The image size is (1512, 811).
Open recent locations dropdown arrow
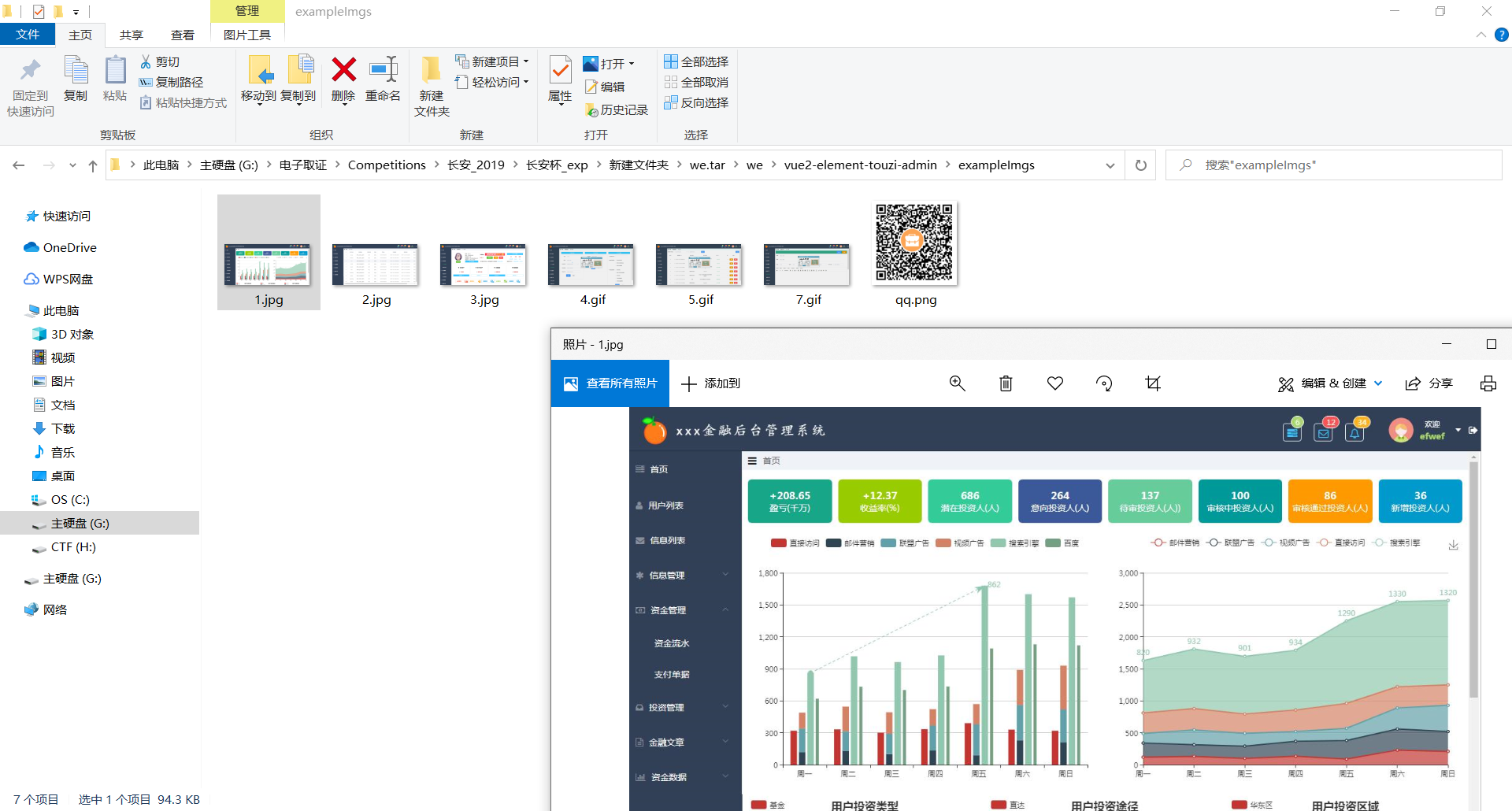point(72,165)
